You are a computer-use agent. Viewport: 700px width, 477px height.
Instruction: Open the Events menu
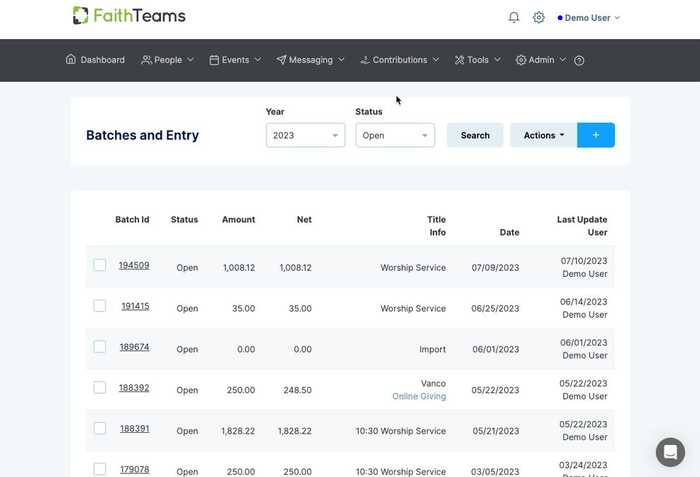point(235,60)
